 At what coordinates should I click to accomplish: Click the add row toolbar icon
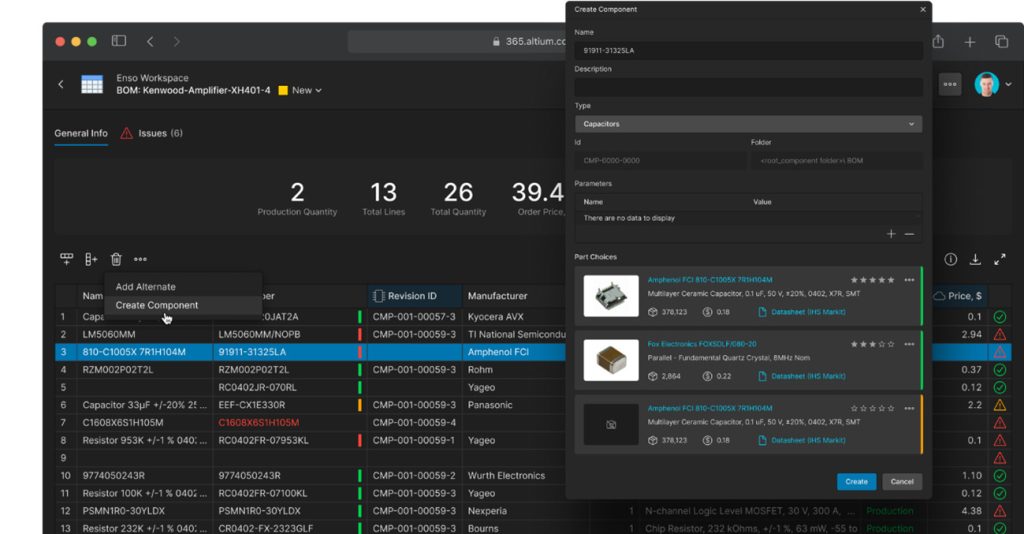tap(67, 259)
